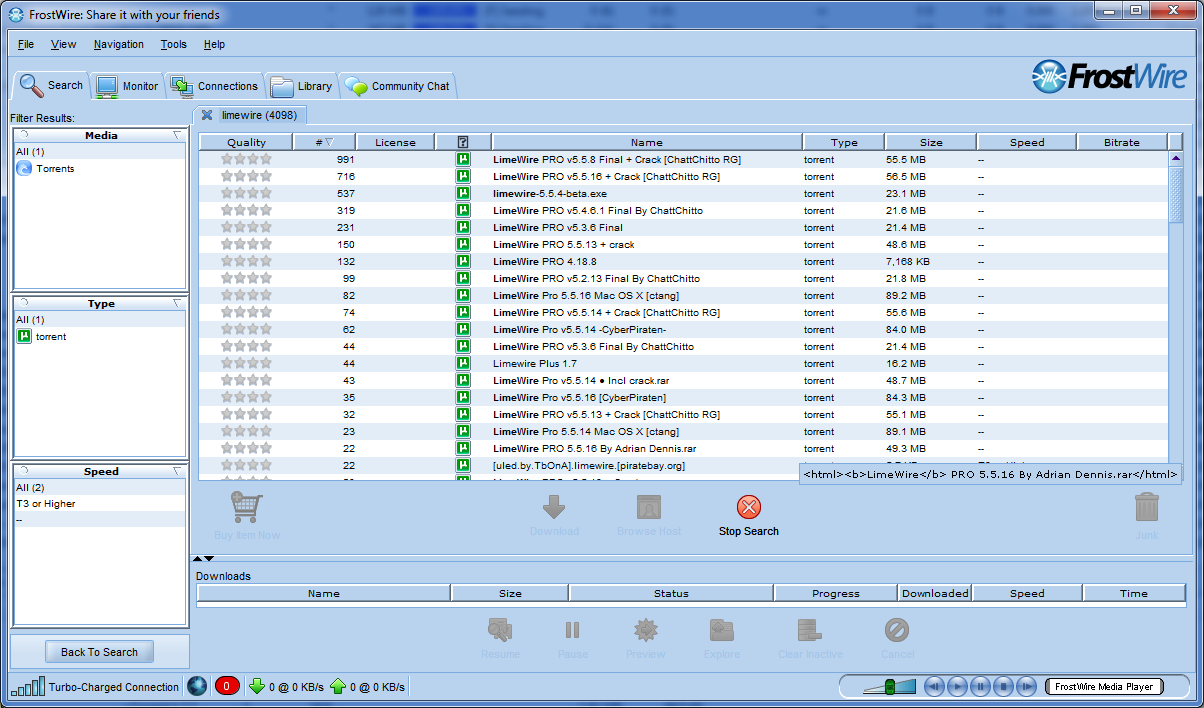Click the Torrents media filter icon
Screen dimensions: 1204x708
[25, 168]
